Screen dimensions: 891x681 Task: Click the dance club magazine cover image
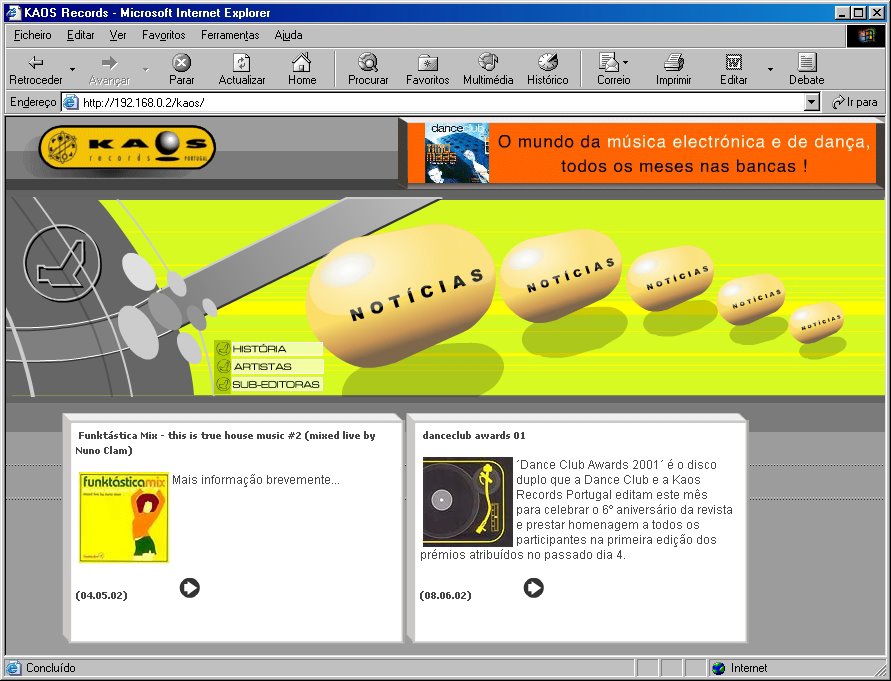coord(457,153)
